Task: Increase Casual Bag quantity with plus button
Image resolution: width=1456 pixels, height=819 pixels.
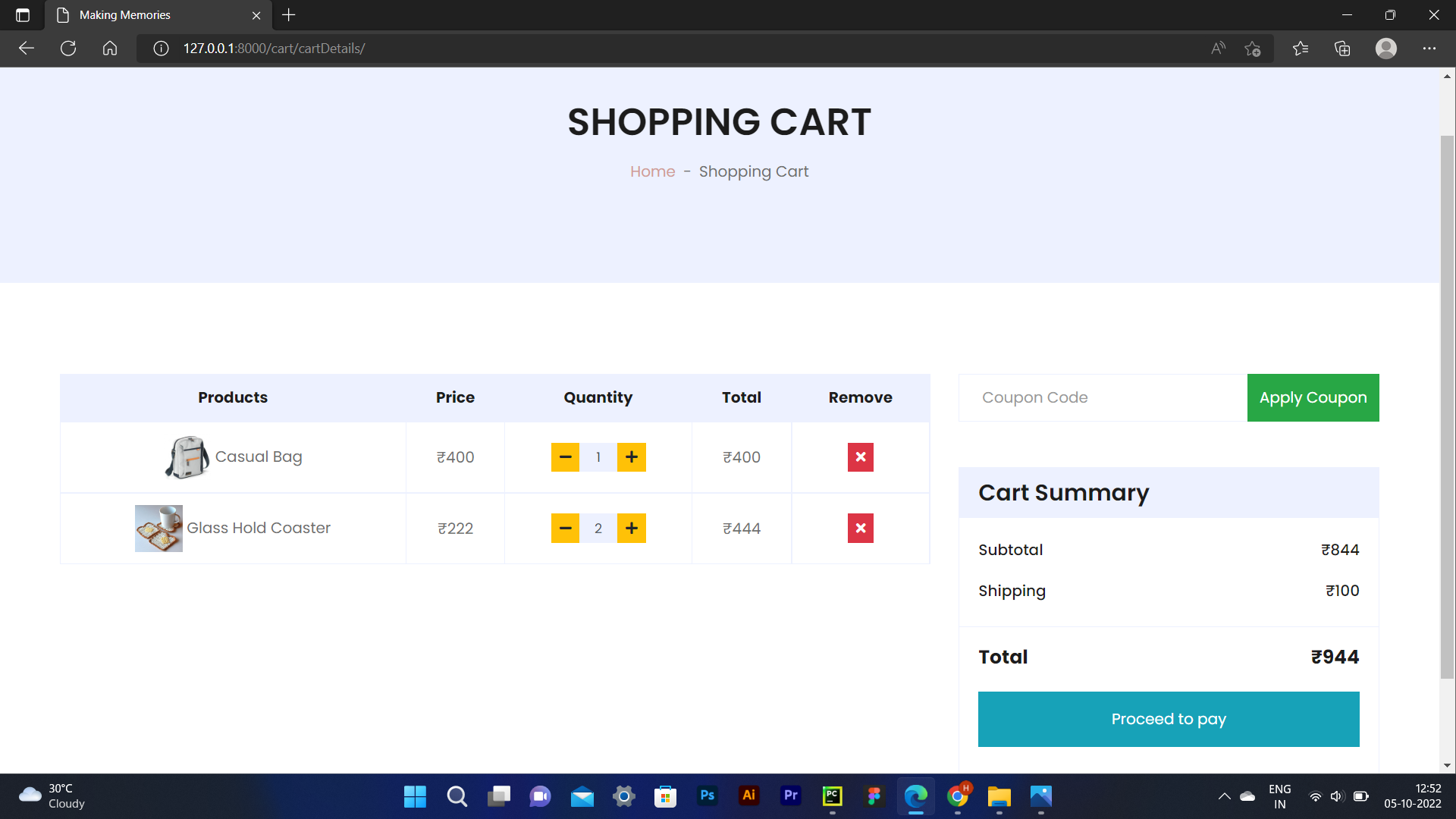Action: pyautogui.click(x=631, y=457)
